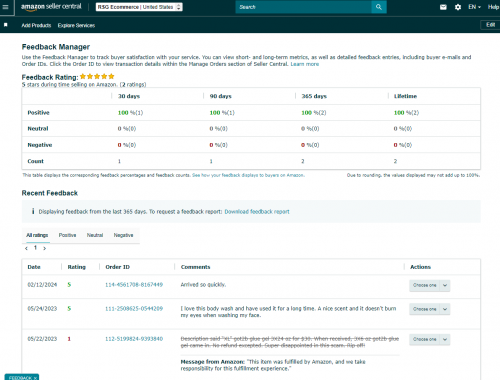
Task: Go to next feedback page arrow
Action: tap(44, 248)
